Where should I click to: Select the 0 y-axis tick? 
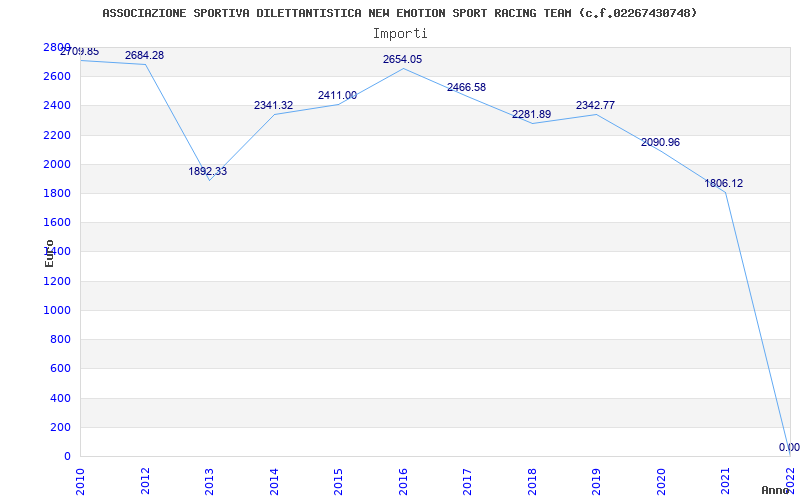tap(67, 456)
